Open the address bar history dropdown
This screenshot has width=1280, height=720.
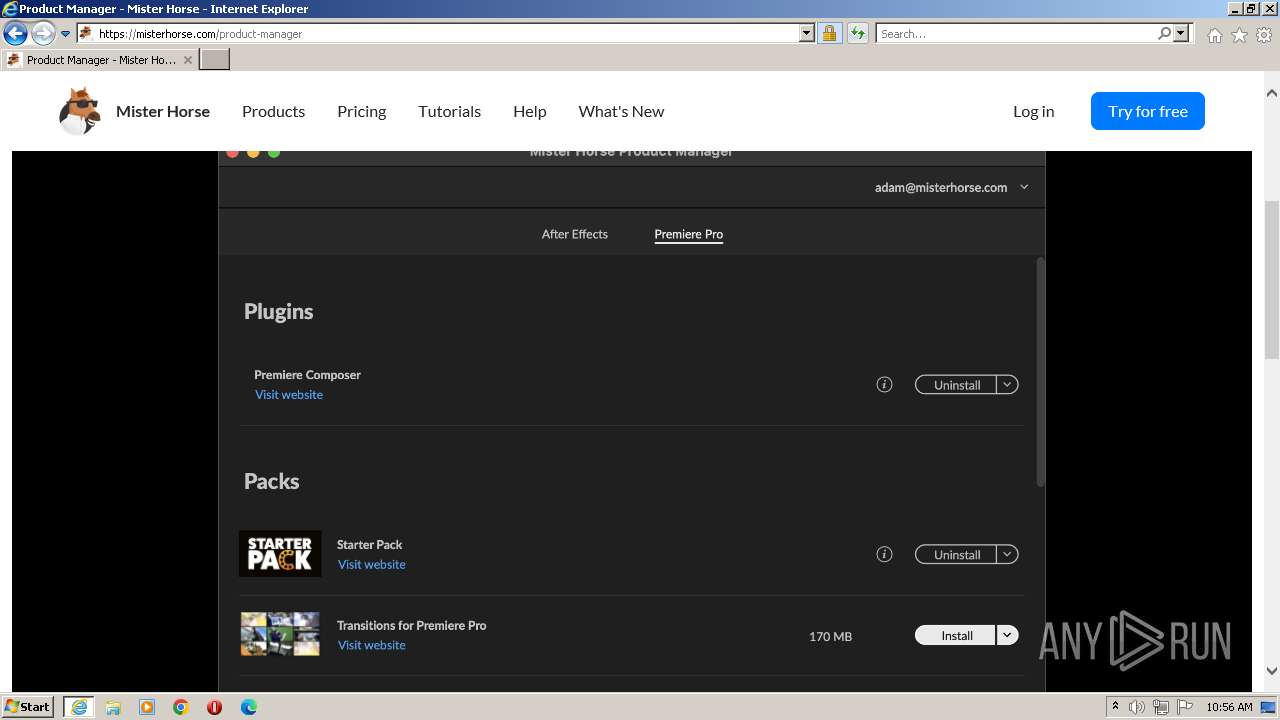[807, 33]
